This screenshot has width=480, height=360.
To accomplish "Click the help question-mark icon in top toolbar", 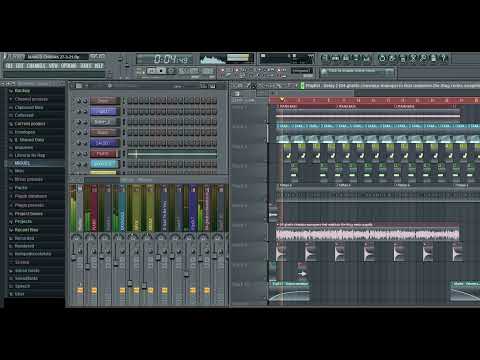I will click(x=444, y=59).
